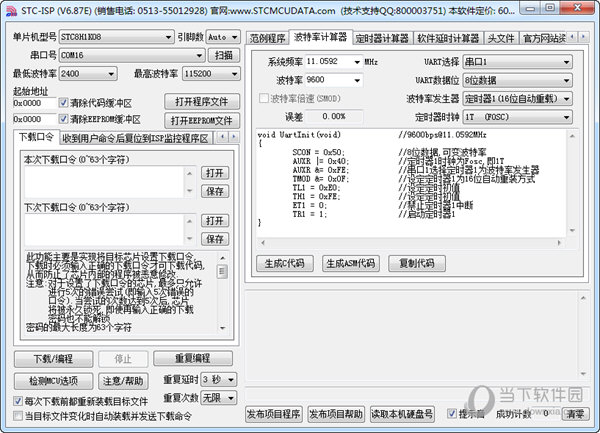The image size is (600, 433).
Task: Click code area horizontal scroll left arrow
Action: (263, 243)
